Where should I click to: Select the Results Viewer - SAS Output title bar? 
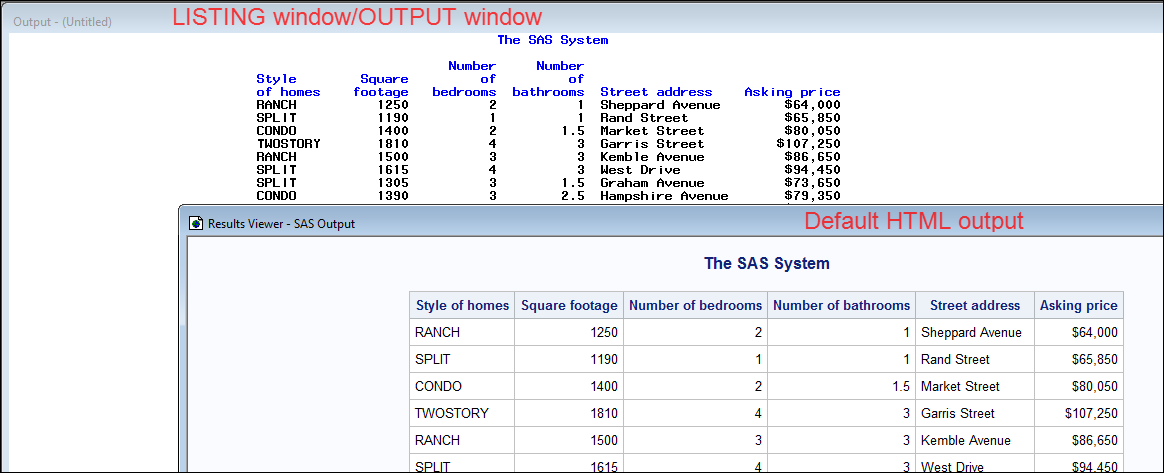point(281,224)
